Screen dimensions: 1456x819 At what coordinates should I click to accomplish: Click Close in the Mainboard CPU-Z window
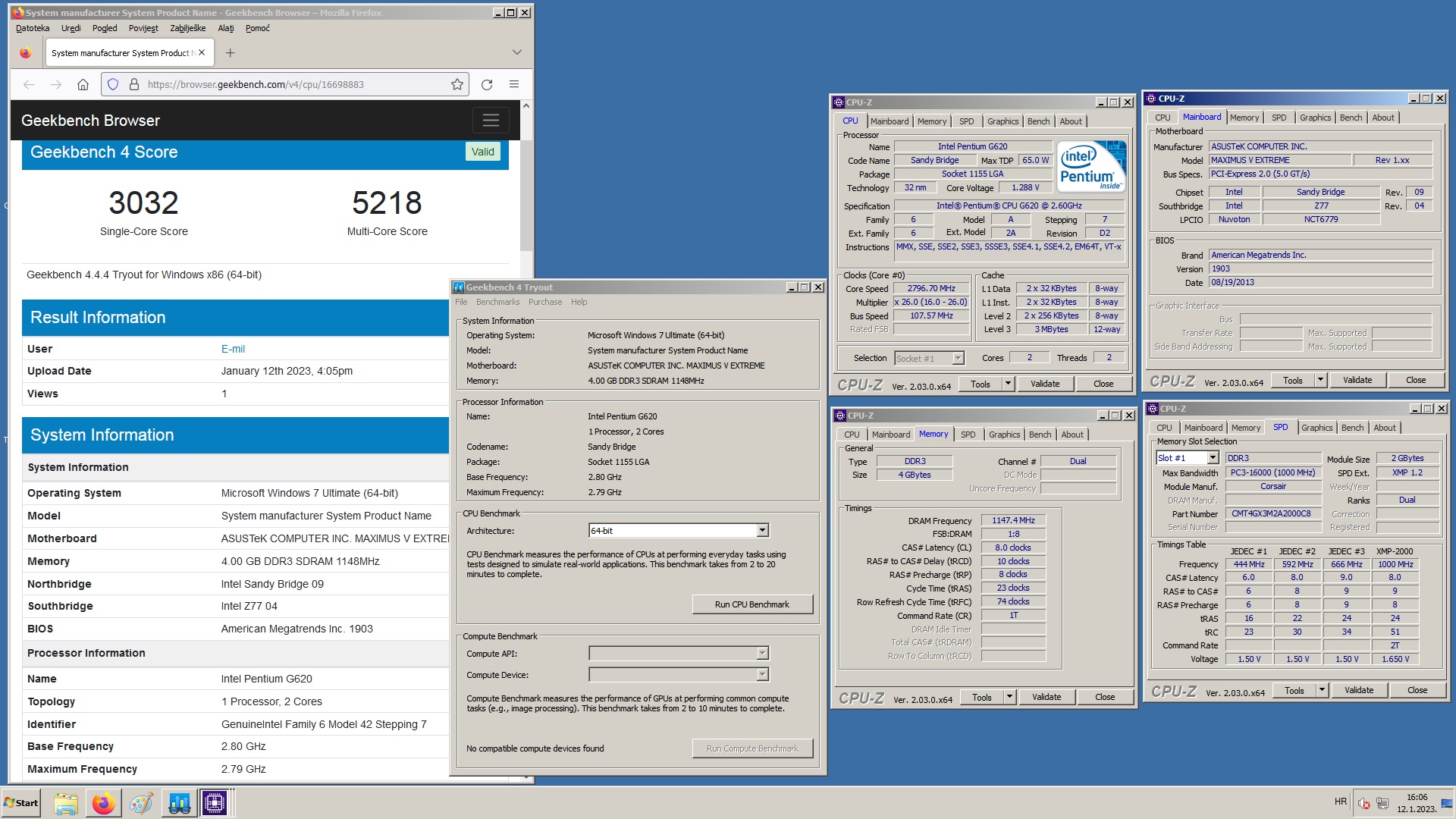[x=1416, y=381]
